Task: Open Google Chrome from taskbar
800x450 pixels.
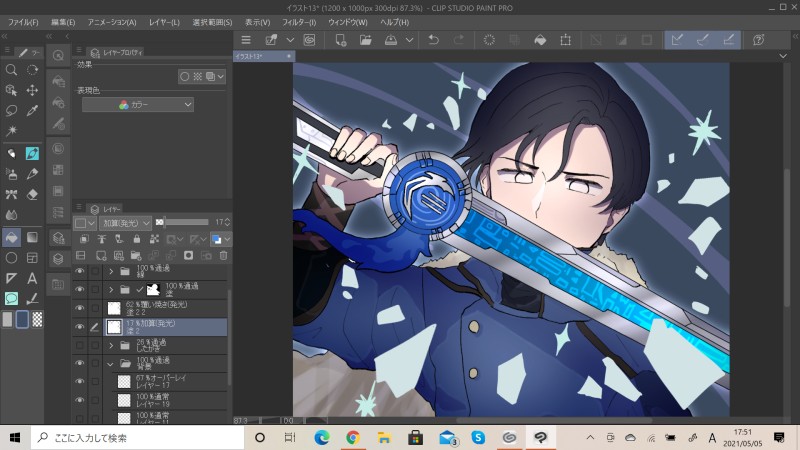Action: tap(353, 438)
